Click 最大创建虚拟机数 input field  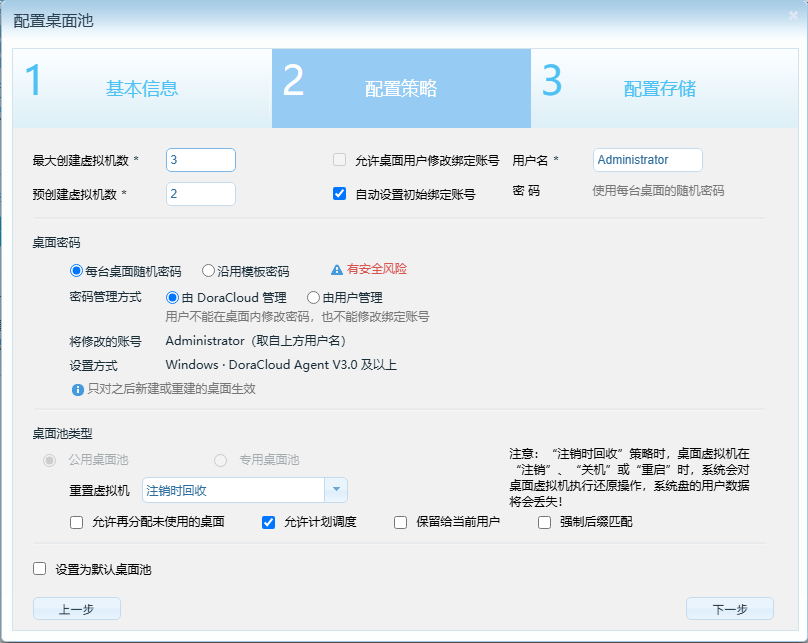[201, 160]
